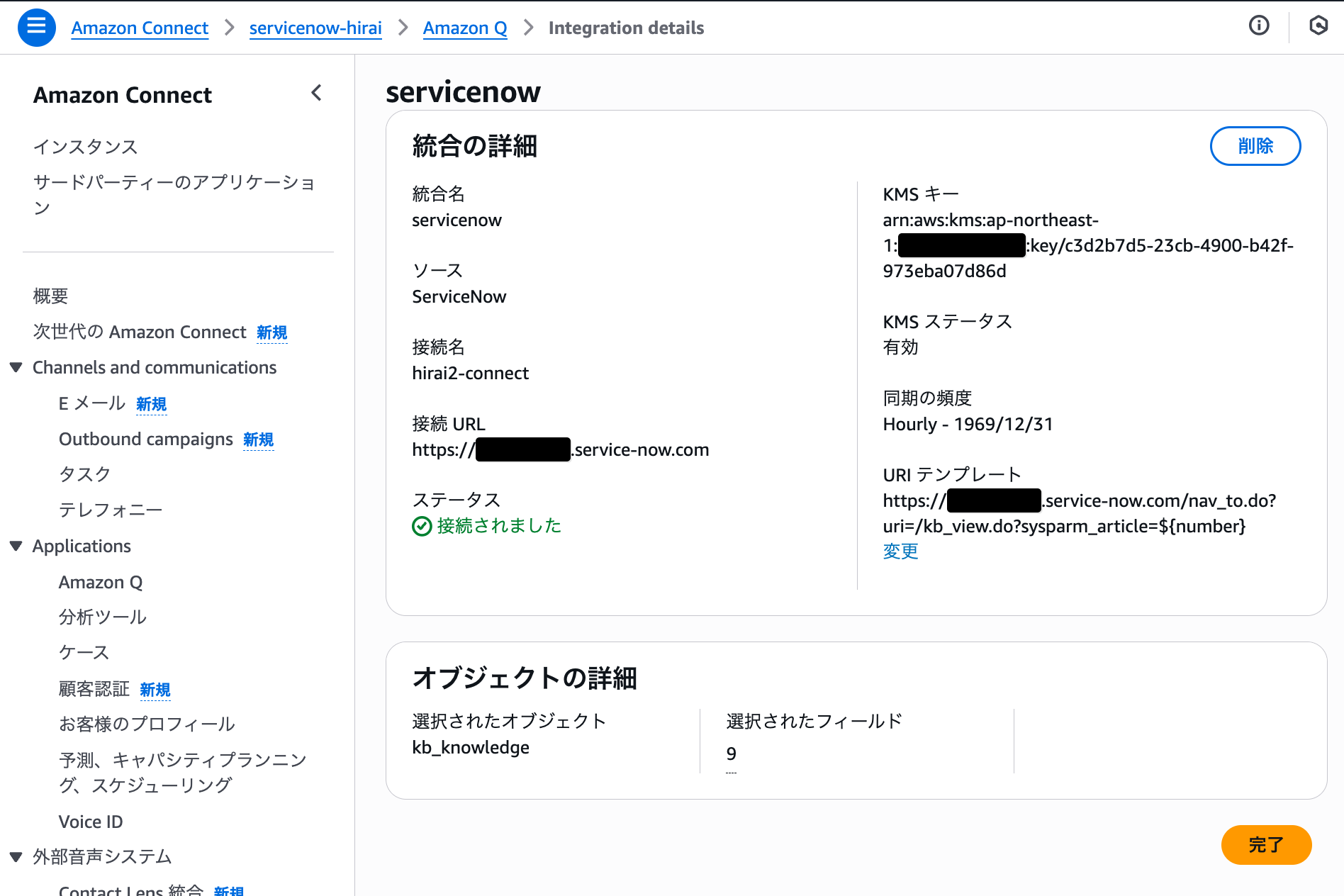Open 新規 next to Outbound campaigns
The height and width of the screenshot is (896, 1344).
click(x=258, y=439)
